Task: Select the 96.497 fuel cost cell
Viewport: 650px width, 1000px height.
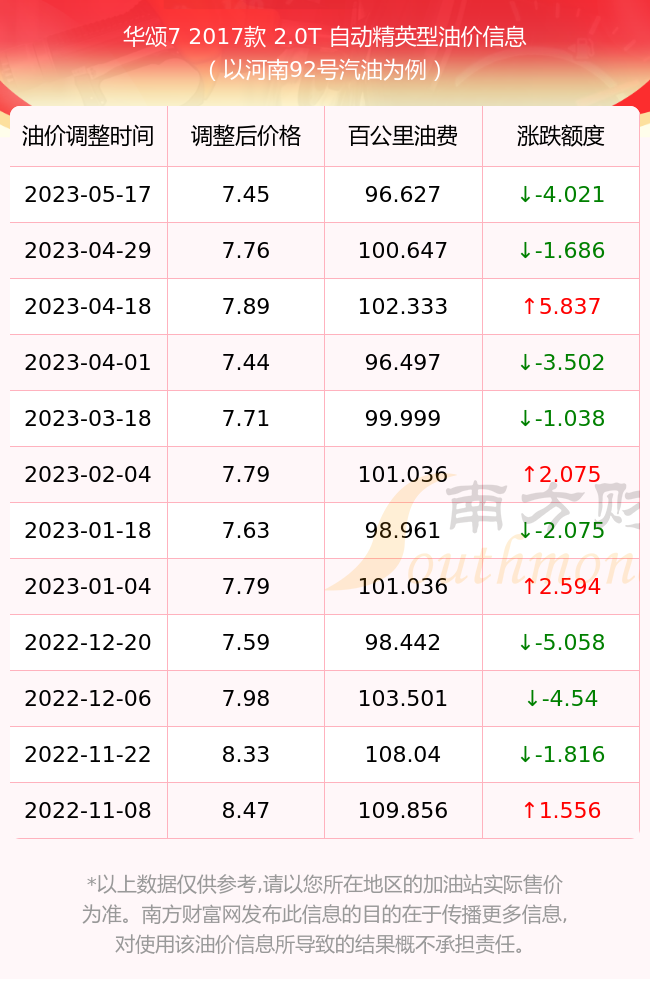Action: [403, 363]
